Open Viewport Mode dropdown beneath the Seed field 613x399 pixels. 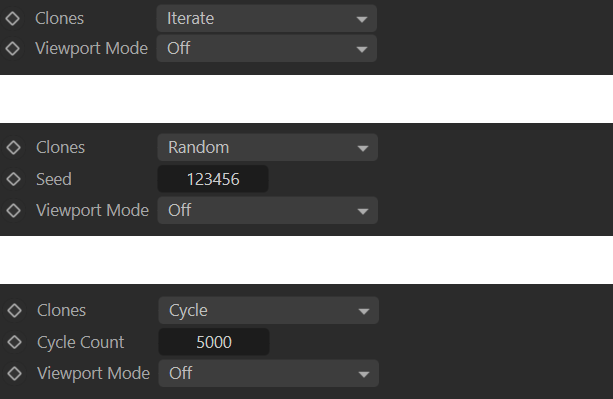click(x=267, y=210)
